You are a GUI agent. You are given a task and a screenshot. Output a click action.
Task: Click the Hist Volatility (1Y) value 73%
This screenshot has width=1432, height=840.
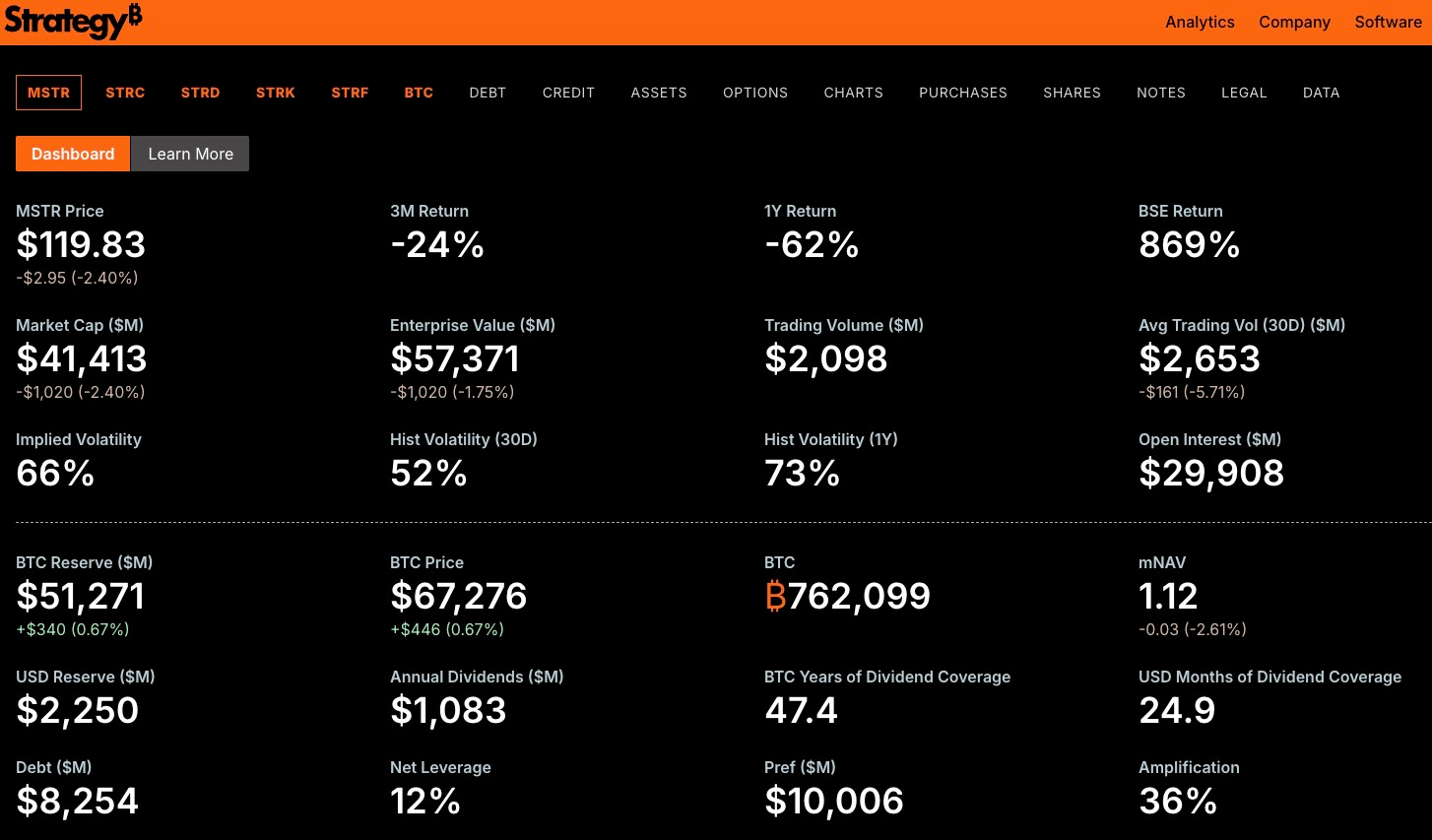tap(802, 473)
